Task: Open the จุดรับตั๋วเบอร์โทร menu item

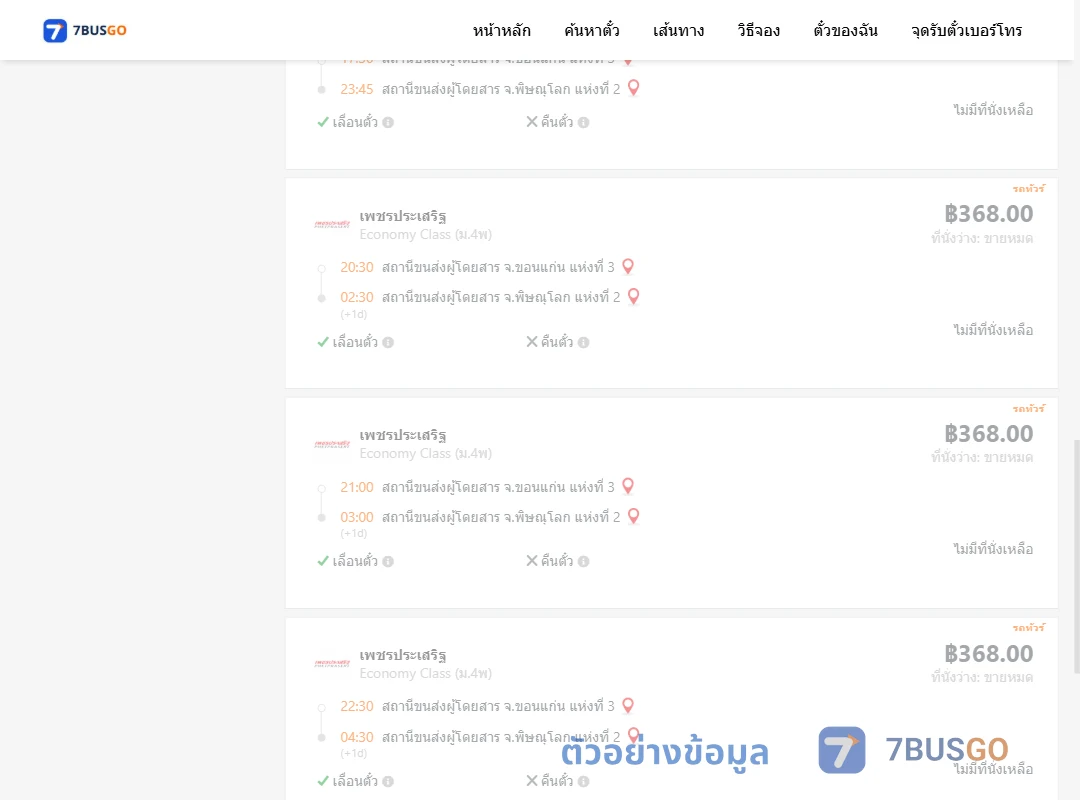Action: click(x=966, y=30)
